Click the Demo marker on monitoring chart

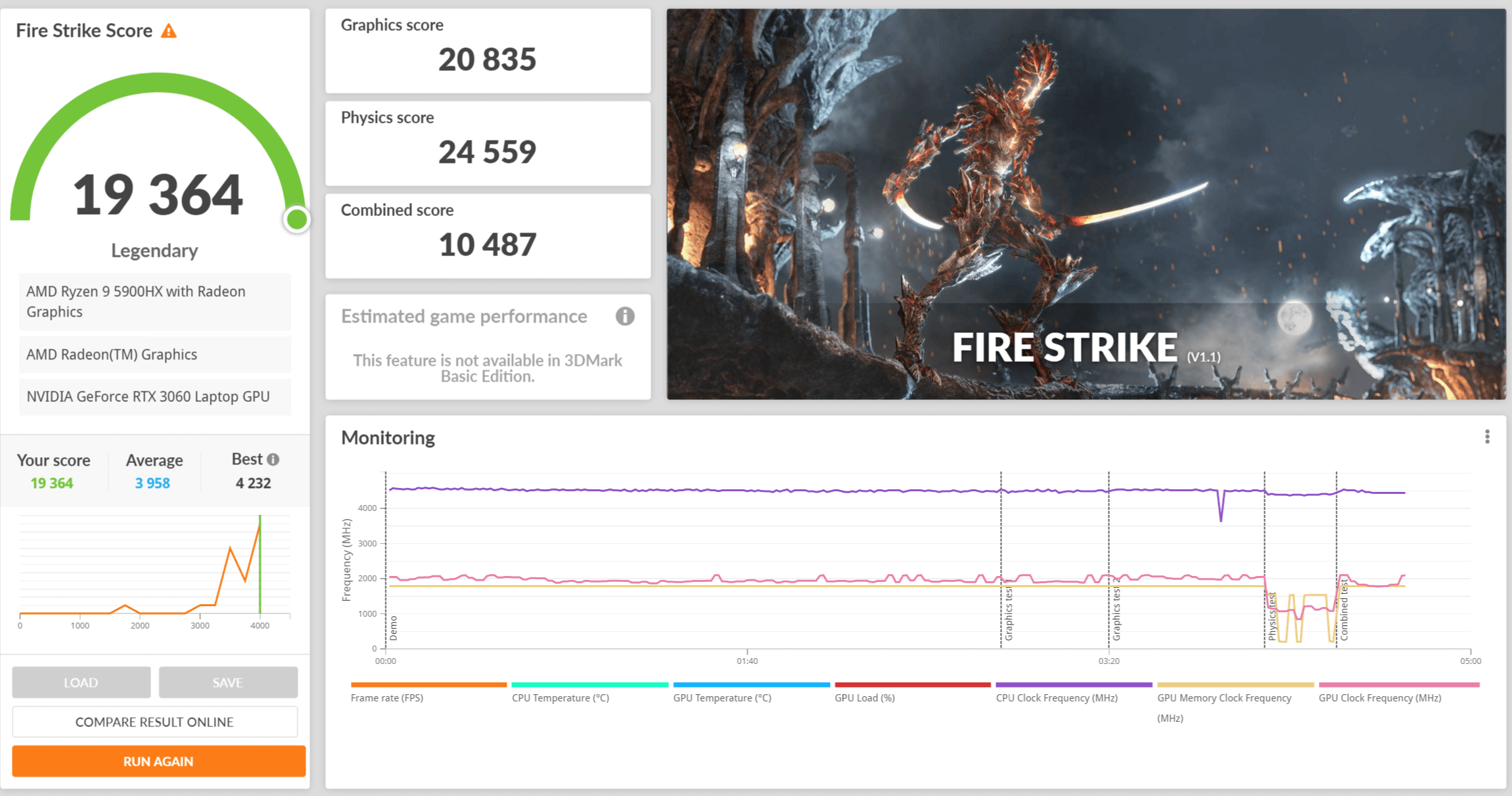point(393,628)
